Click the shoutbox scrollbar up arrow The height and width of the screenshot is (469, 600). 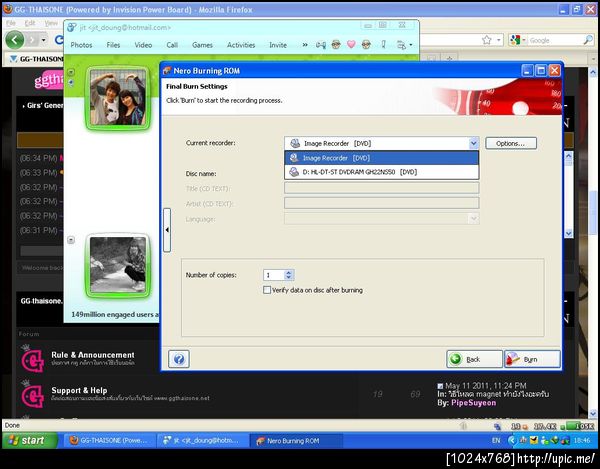point(569,156)
